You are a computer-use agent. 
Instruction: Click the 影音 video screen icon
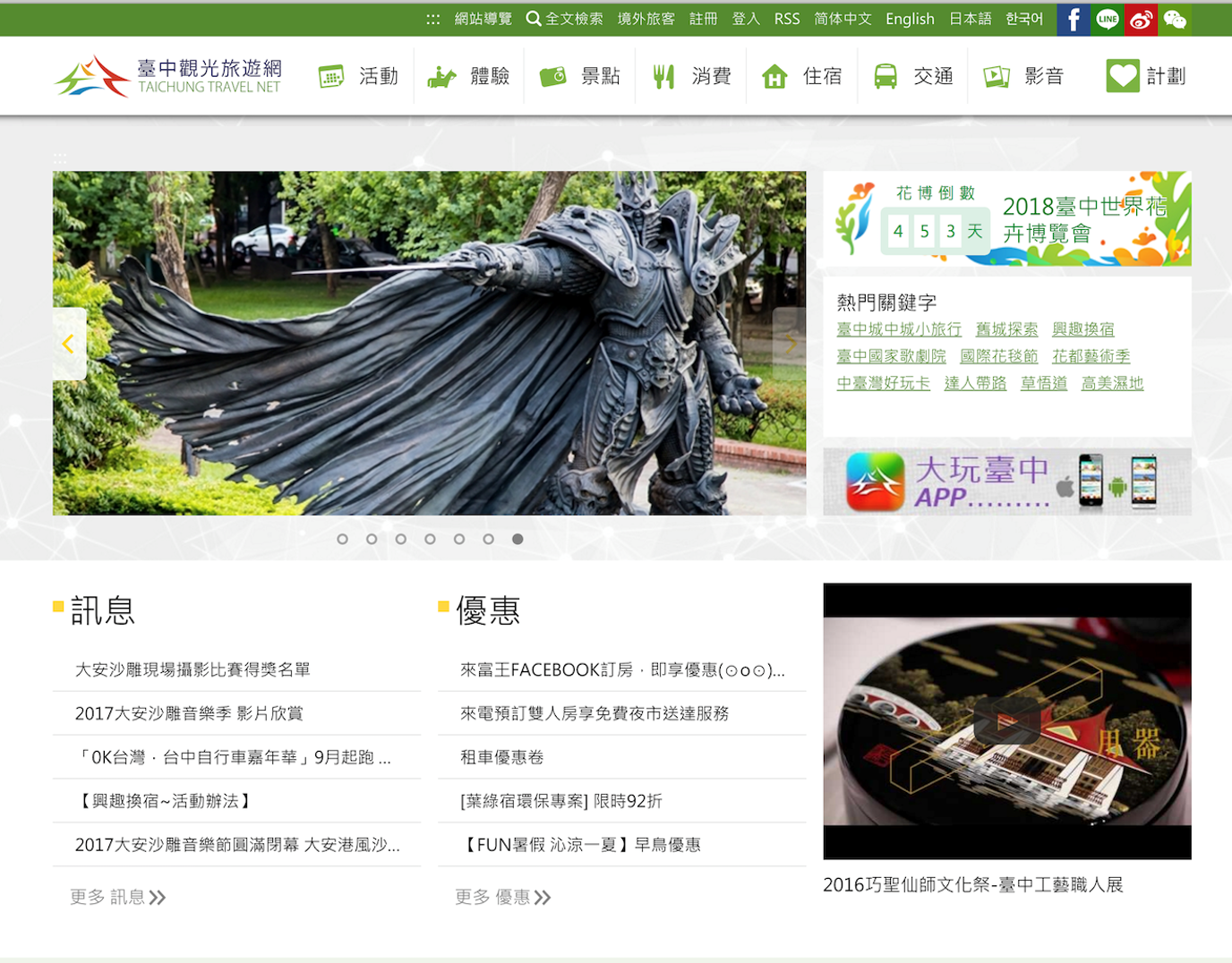click(x=997, y=77)
